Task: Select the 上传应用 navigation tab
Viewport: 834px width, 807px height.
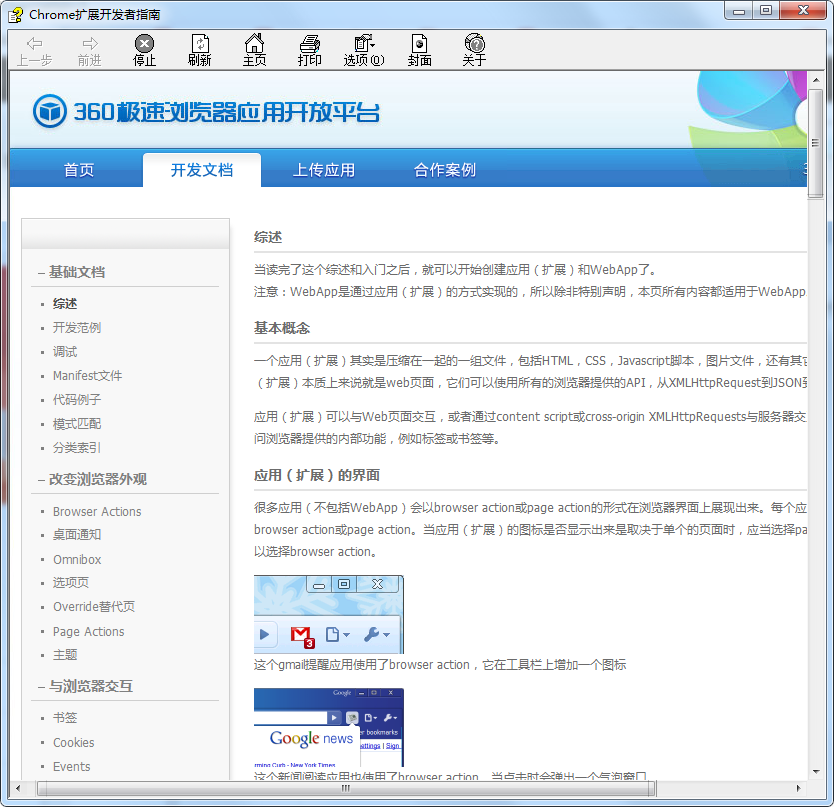Action: click(x=323, y=170)
